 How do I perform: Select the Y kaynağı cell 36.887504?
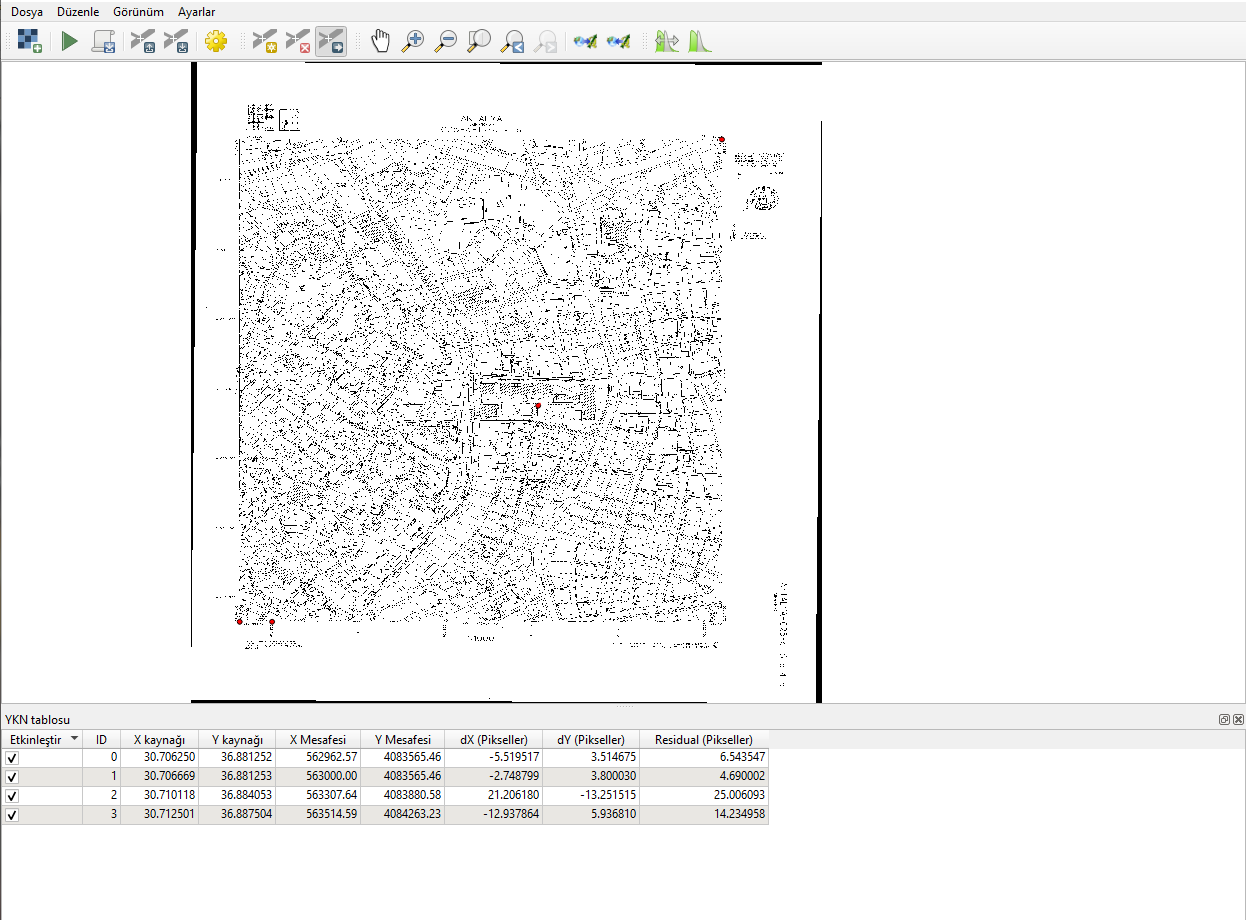237,815
